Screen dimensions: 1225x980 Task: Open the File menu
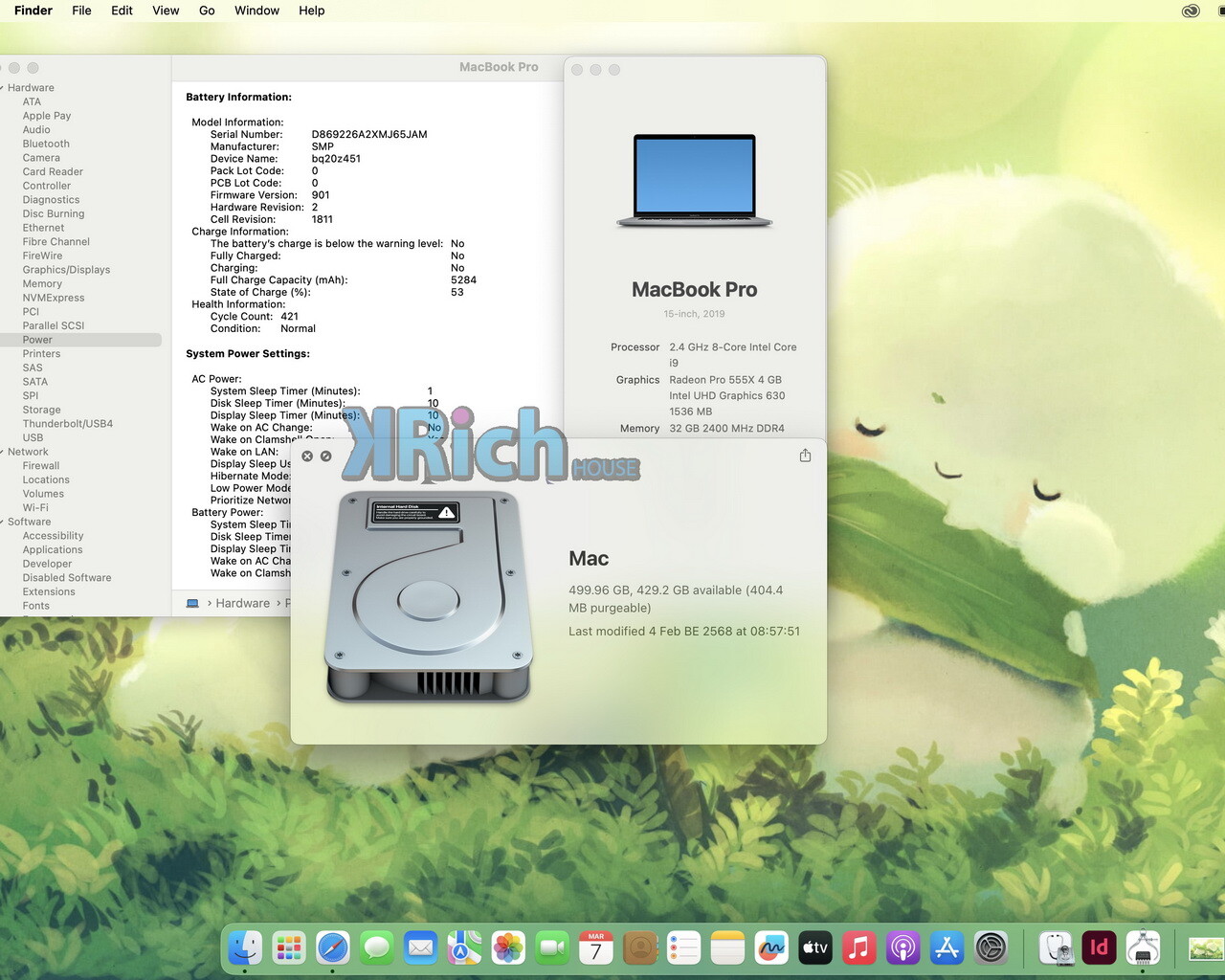(82, 11)
